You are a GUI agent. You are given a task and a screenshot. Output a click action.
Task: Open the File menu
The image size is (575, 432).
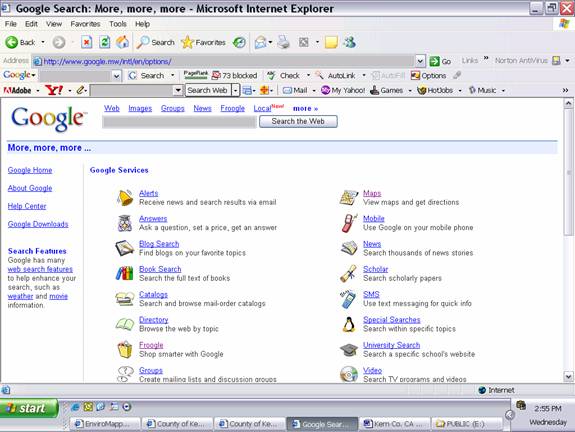(11, 24)
